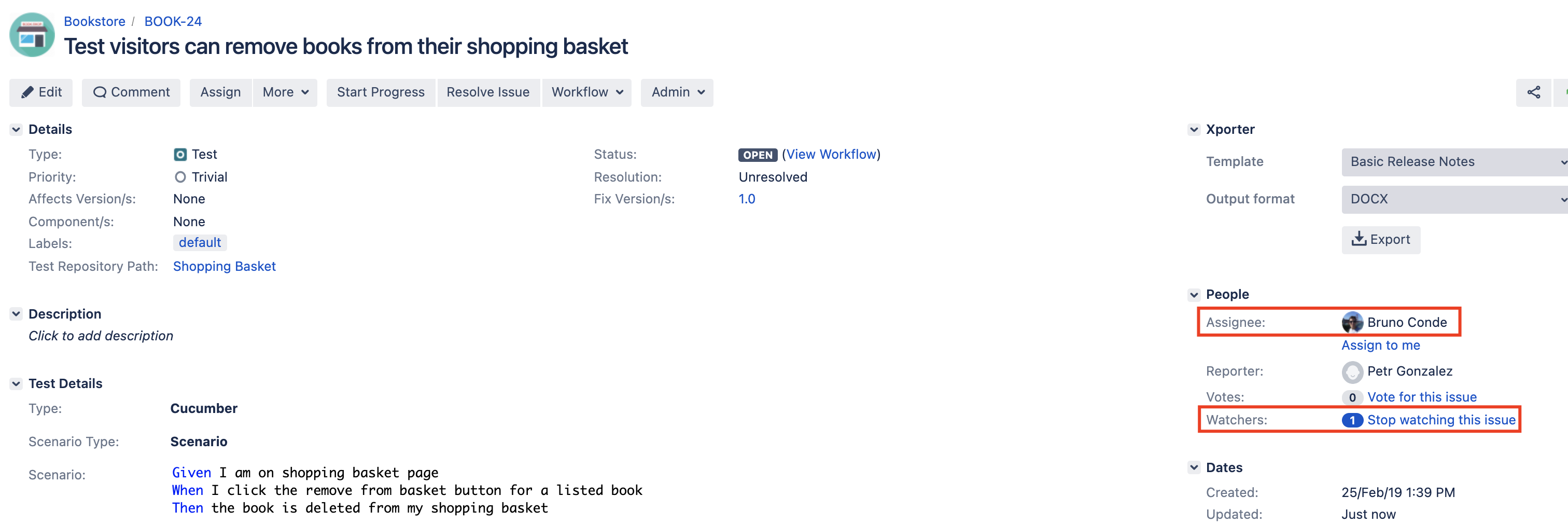
Task: Open the Template dropdown for Basic Release Notes
Action: tap(1454, 162)
